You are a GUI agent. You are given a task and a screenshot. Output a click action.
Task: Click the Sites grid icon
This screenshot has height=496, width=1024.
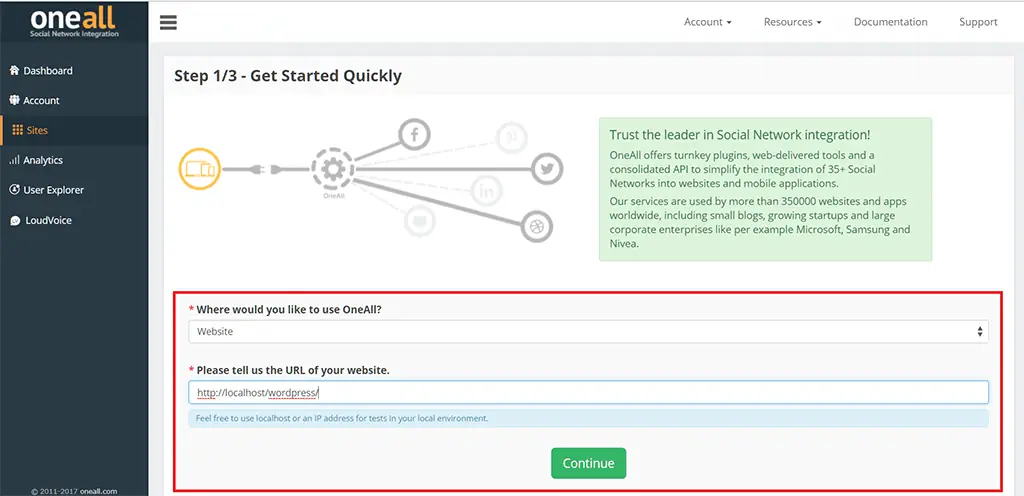point(18,131)
